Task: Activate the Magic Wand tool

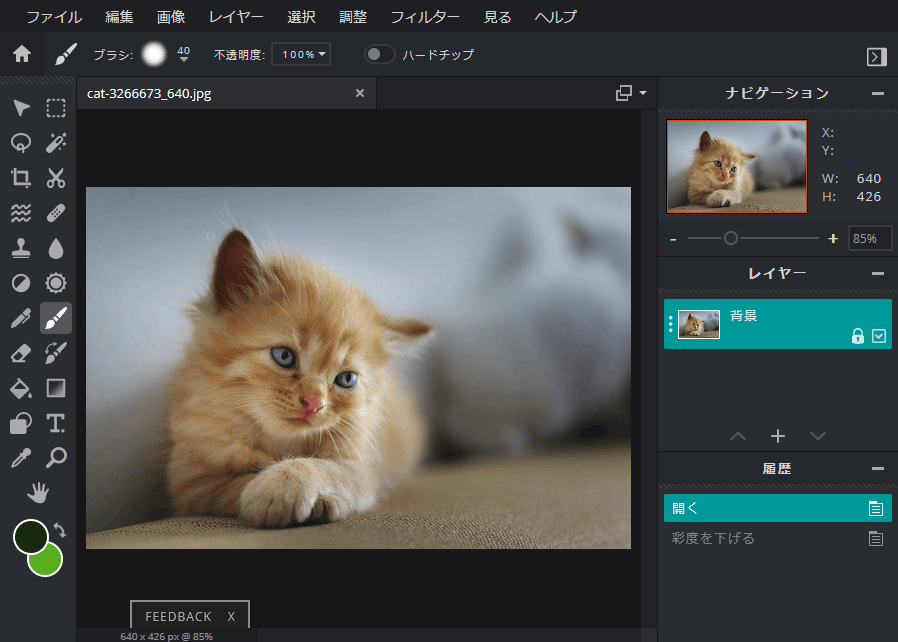Action: [x=55, y=143]
